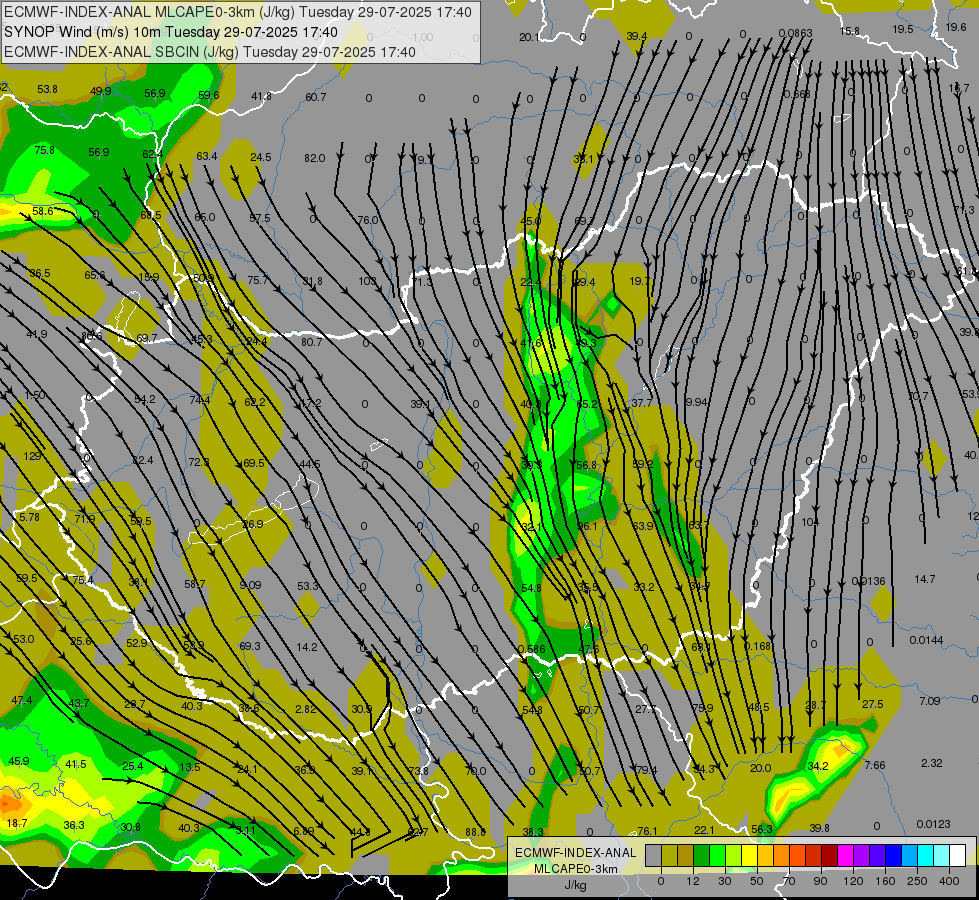This screenshot has height=900, width=979.
Task: Click the map value 88.8
Action: [x=475, y=832]
